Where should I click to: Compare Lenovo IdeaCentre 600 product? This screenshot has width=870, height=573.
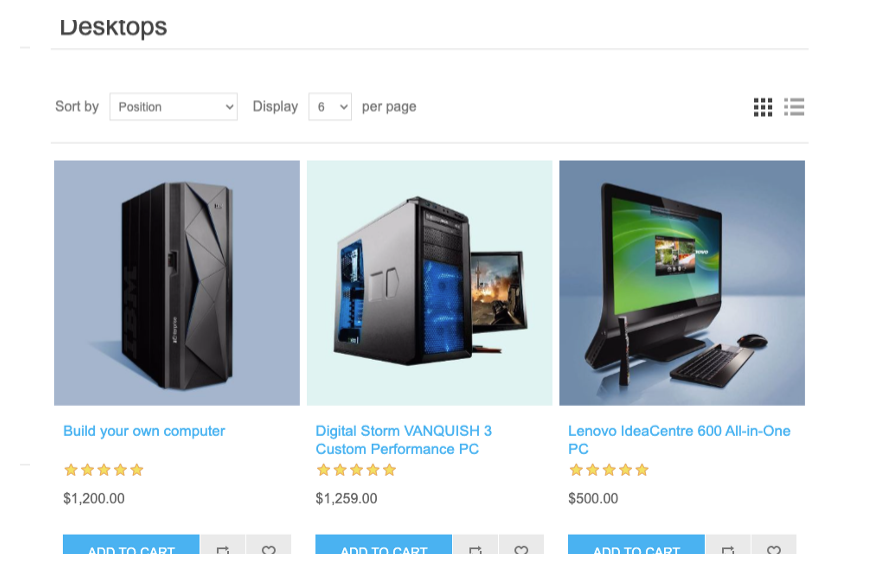[728, 544]
